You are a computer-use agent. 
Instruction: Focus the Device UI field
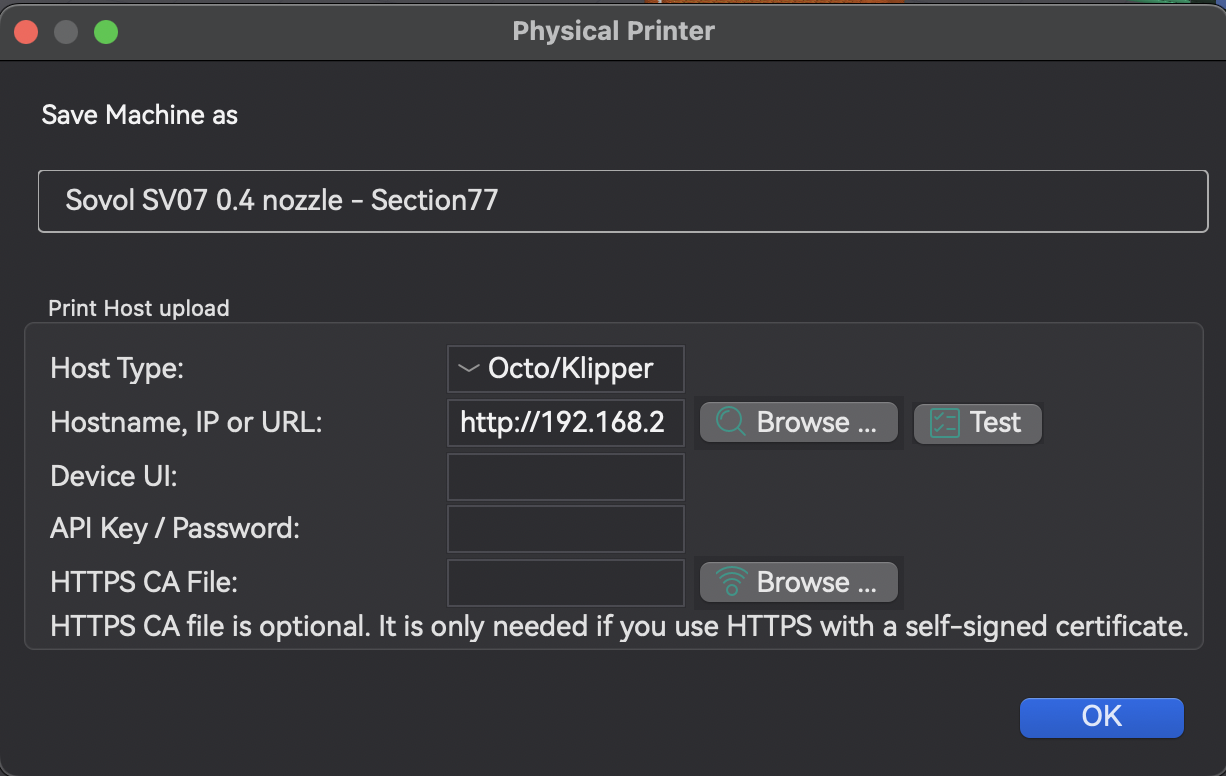(565, 476)
